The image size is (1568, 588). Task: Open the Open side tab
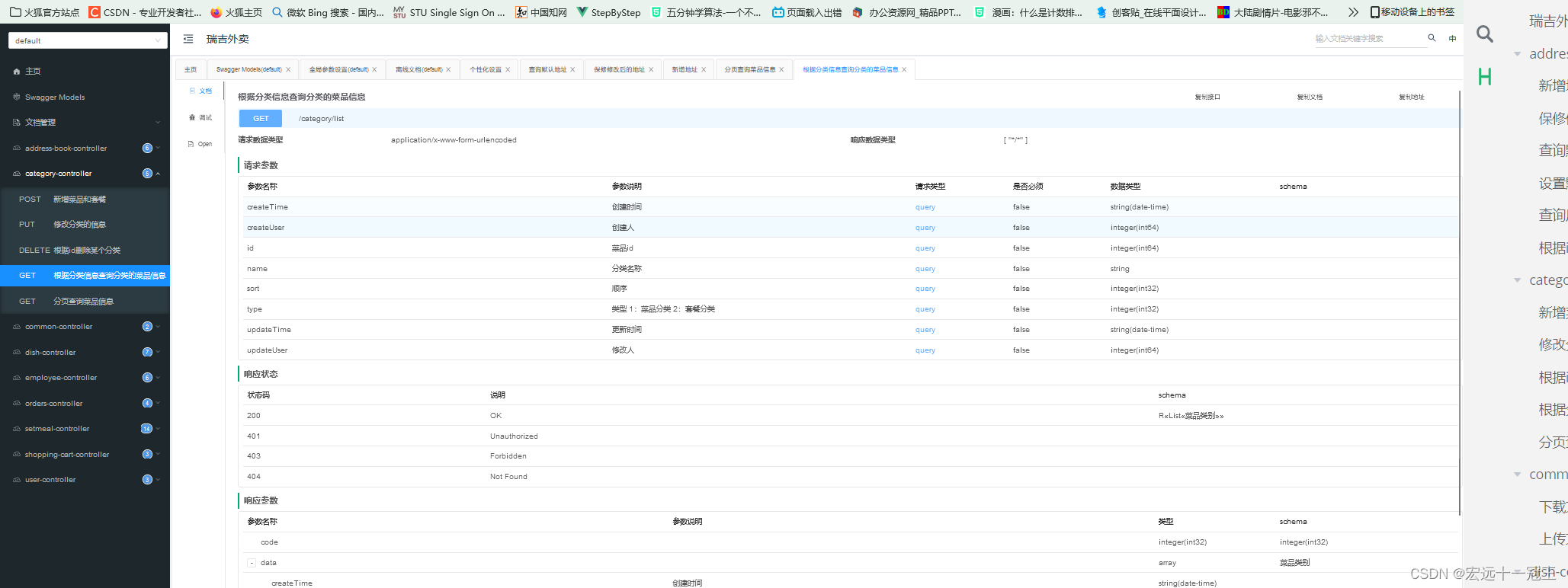[200, 144]
